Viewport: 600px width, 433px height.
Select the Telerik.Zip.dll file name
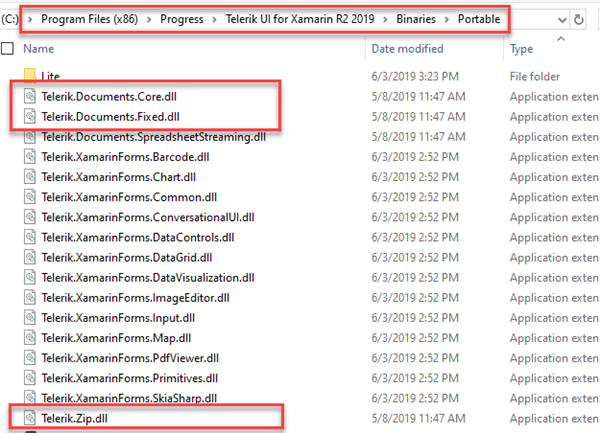click(75, 418)
